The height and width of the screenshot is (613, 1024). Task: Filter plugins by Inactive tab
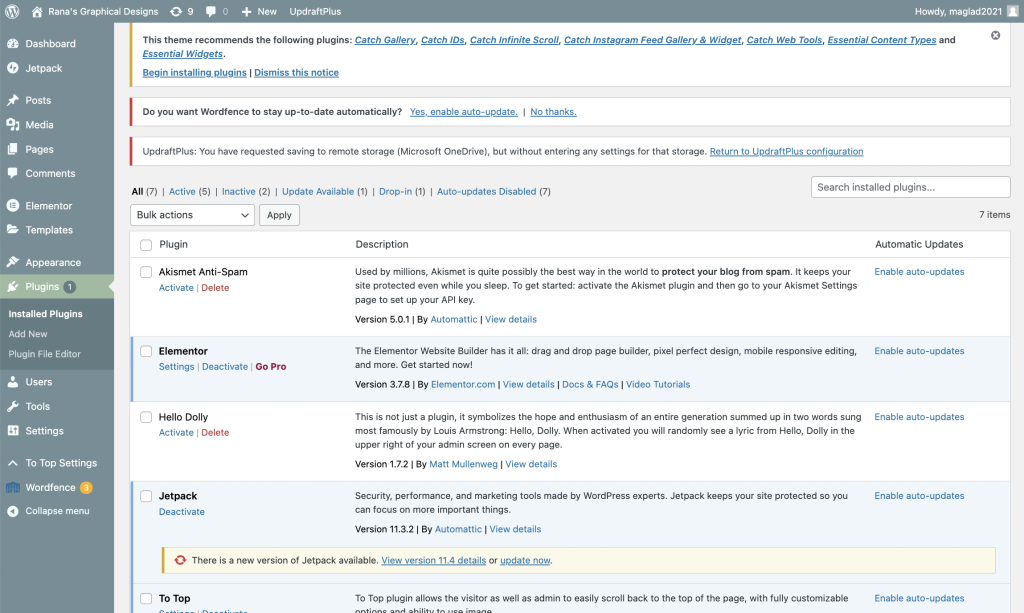(x=238, y=191)
